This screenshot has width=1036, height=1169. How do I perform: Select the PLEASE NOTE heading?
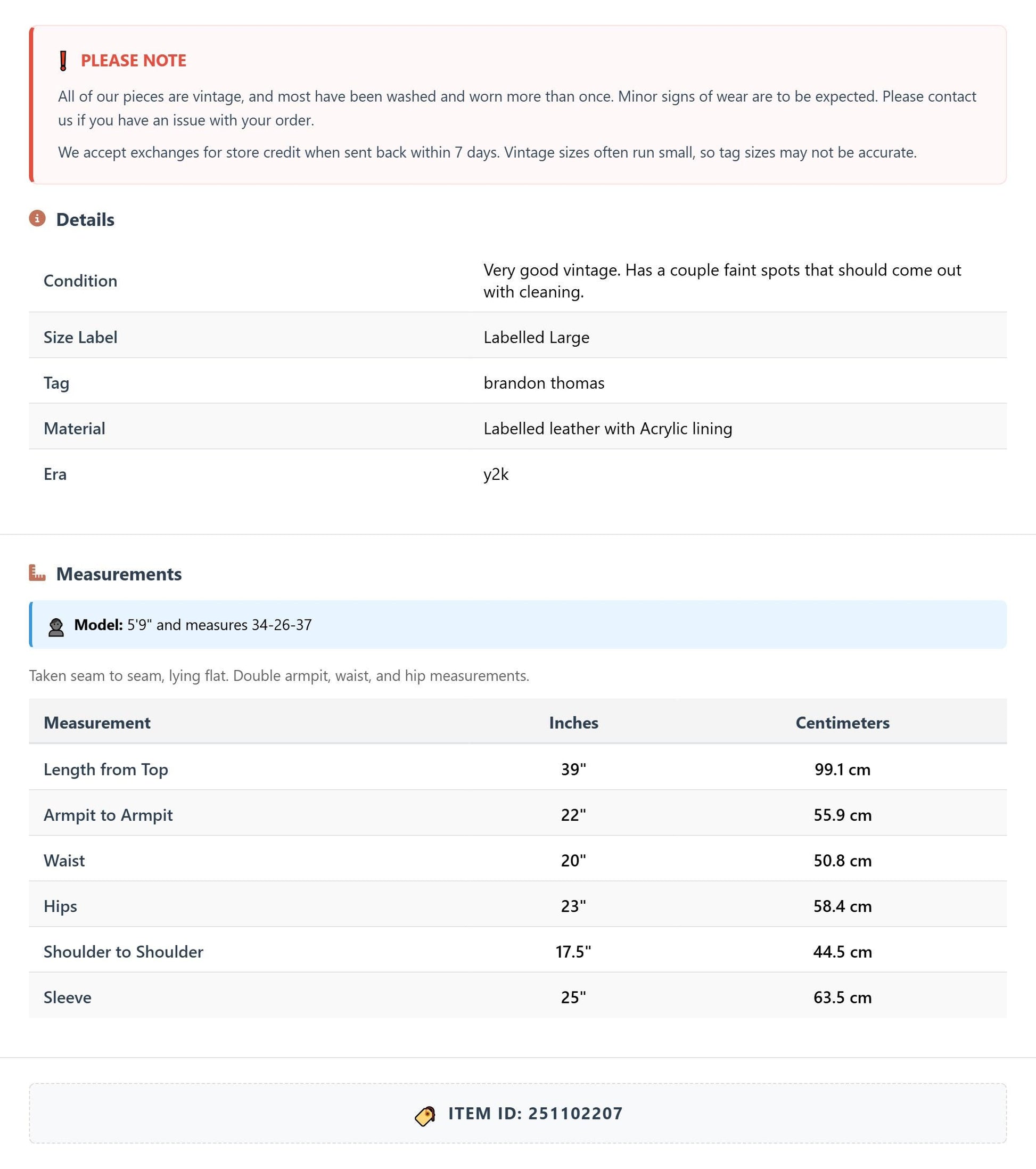(x=133, y=61)
